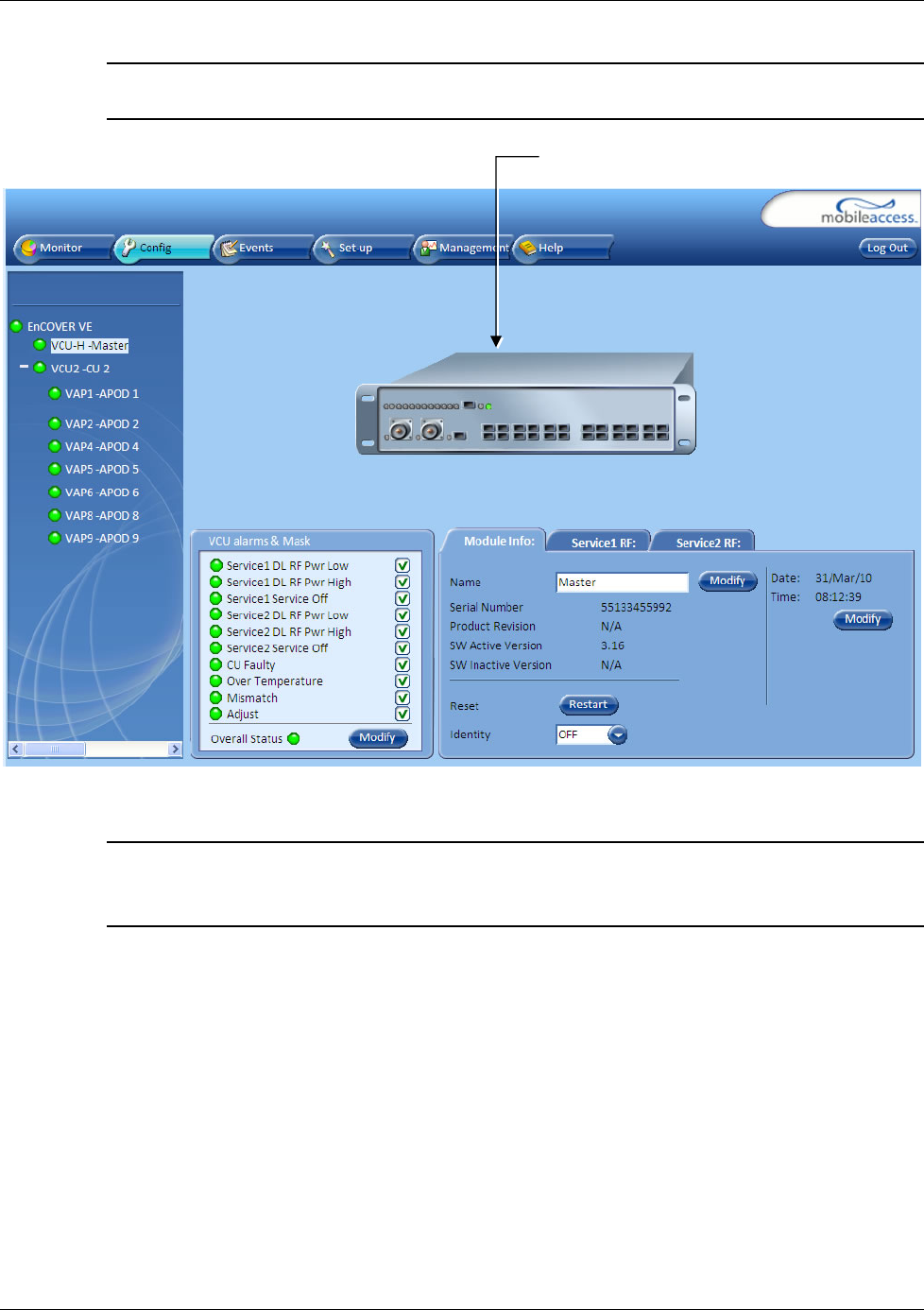Open the Management tab
The width and height of the screenshot is (924, 1310).
463,248
